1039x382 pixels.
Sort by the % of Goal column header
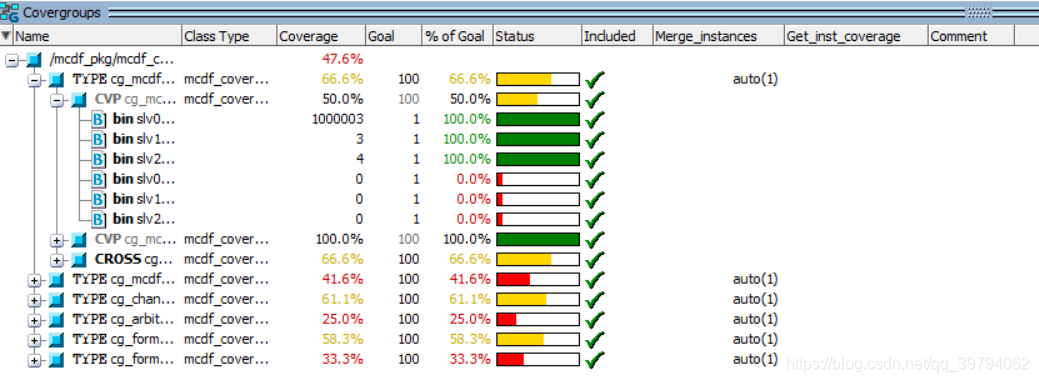(x=457, y=36)
